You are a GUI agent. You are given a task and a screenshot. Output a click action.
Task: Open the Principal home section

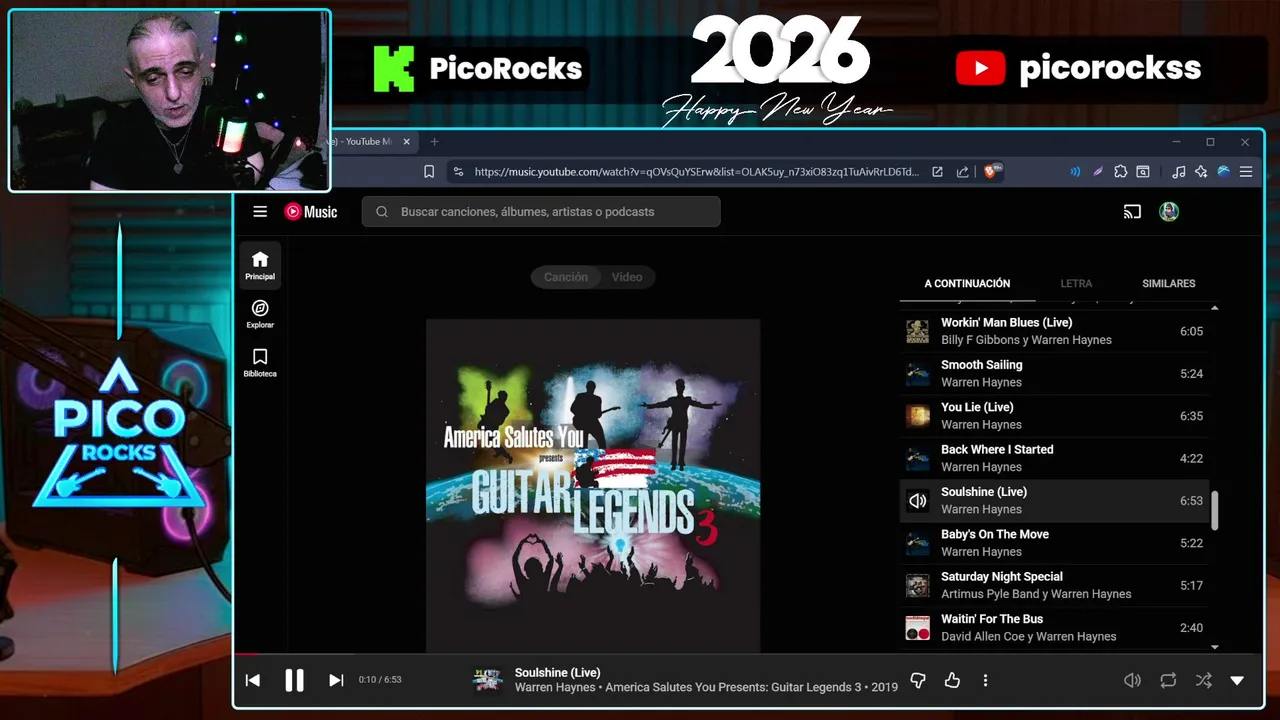tap(260, 265)
